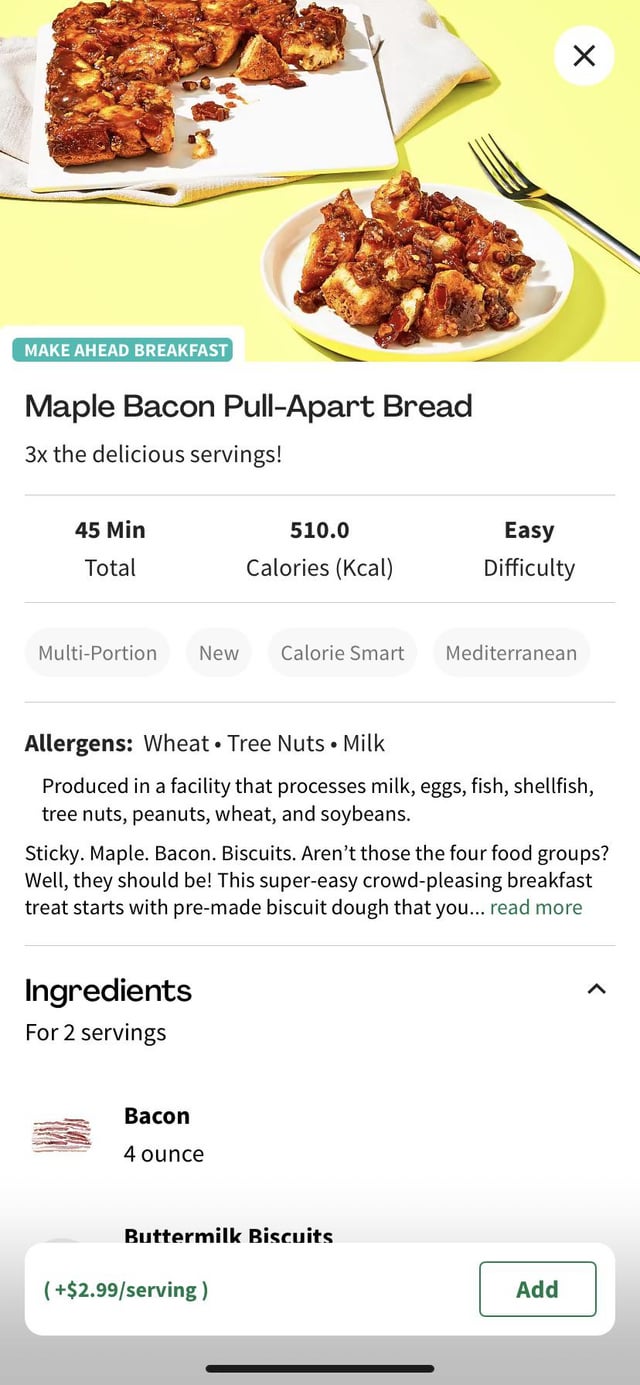Tap the Mediterranean tag chip

[511, 653]
